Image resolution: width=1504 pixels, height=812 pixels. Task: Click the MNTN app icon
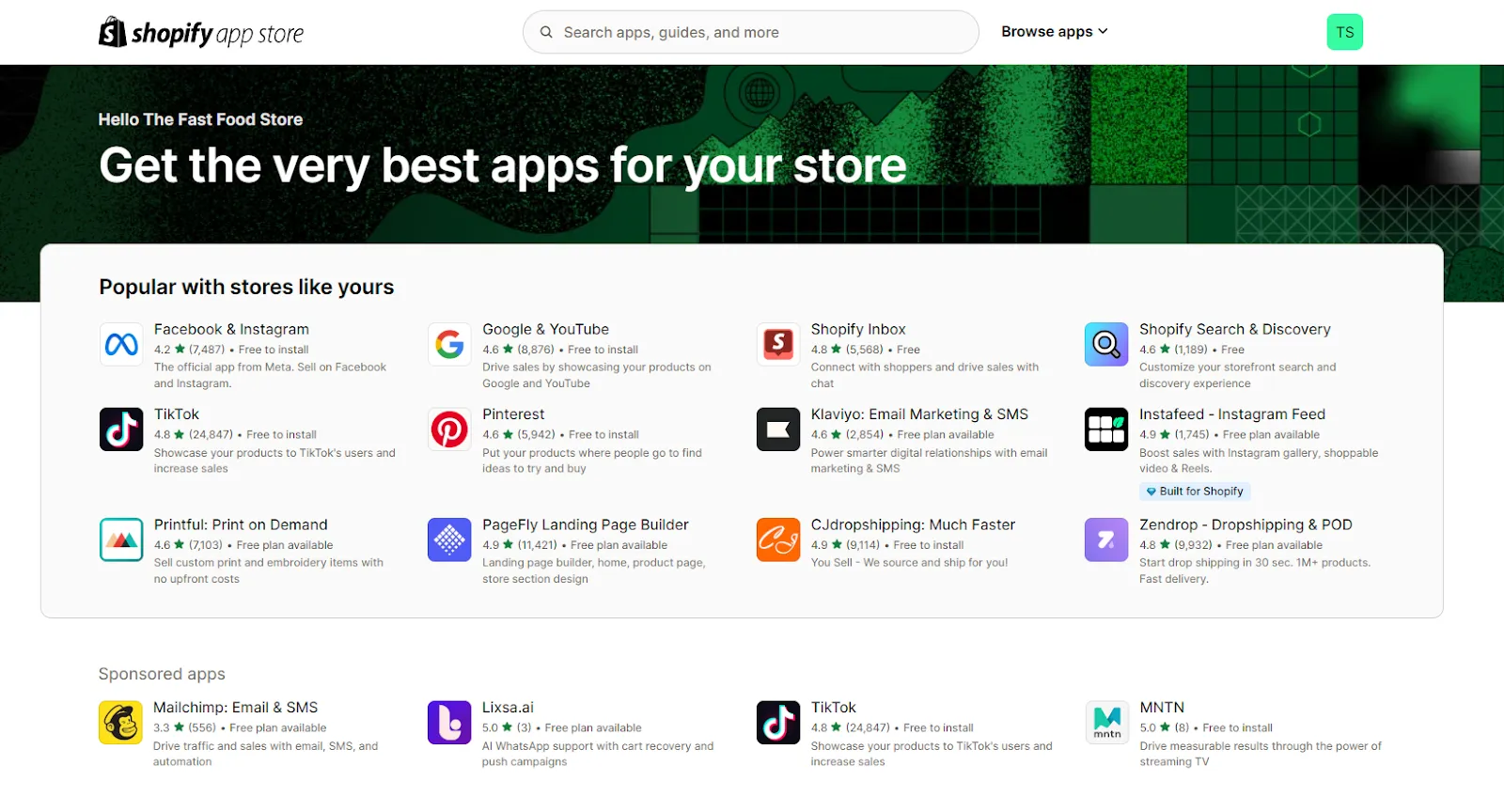[x=1106, y=723]
